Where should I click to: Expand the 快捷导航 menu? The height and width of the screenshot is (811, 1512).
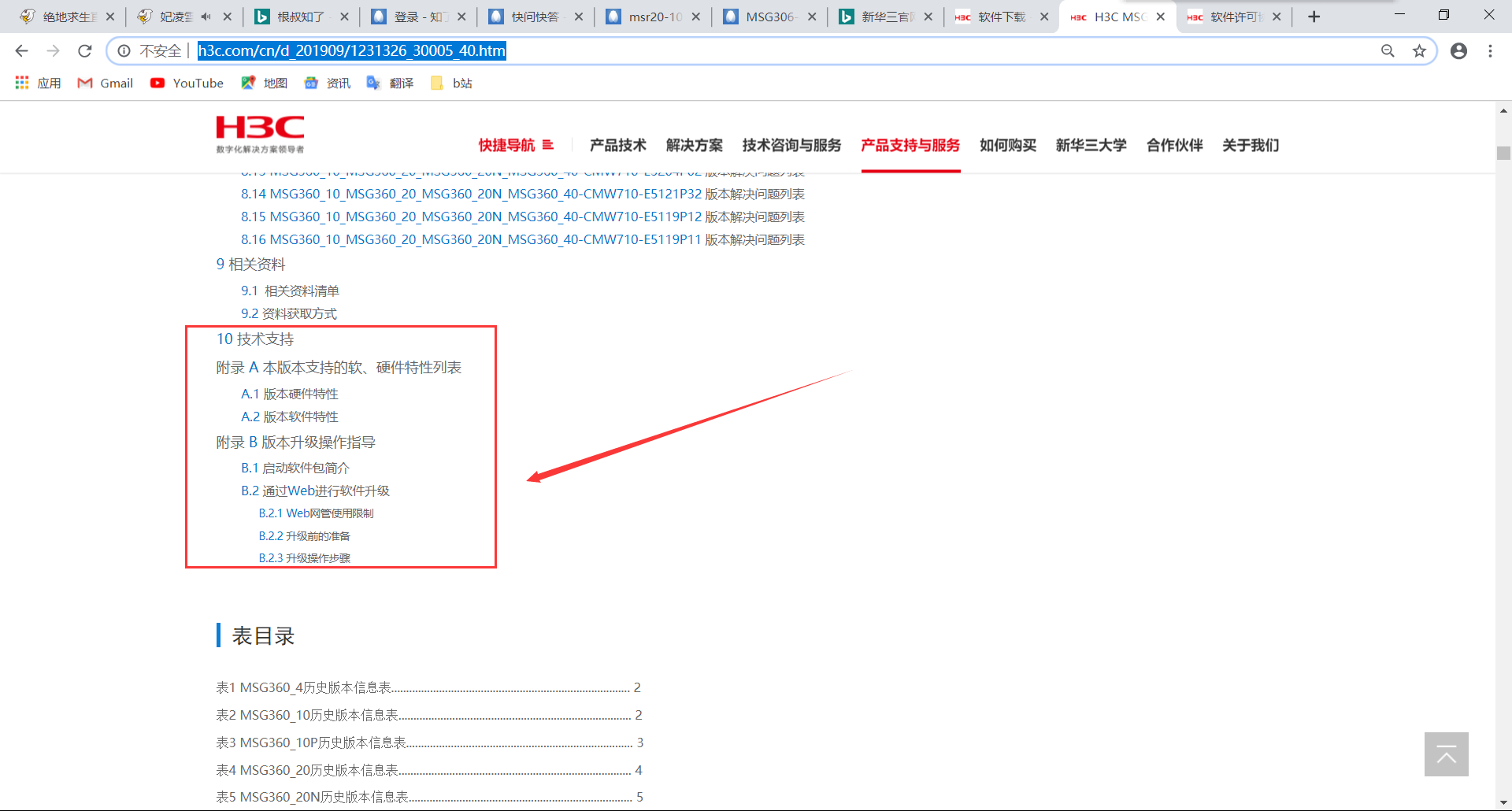[516, 145]
